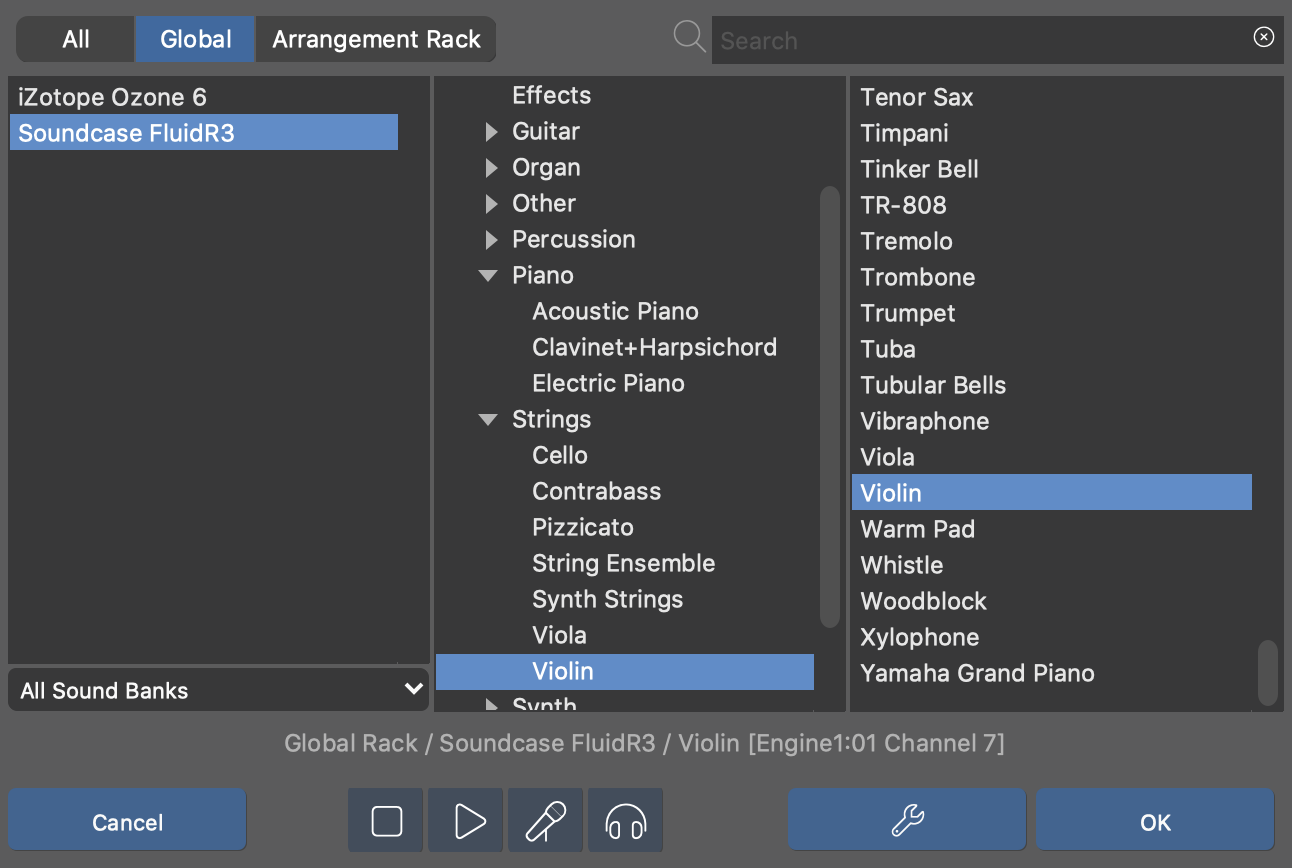Select iZotope Ozone 6 in the plugin list

(112, 97)
